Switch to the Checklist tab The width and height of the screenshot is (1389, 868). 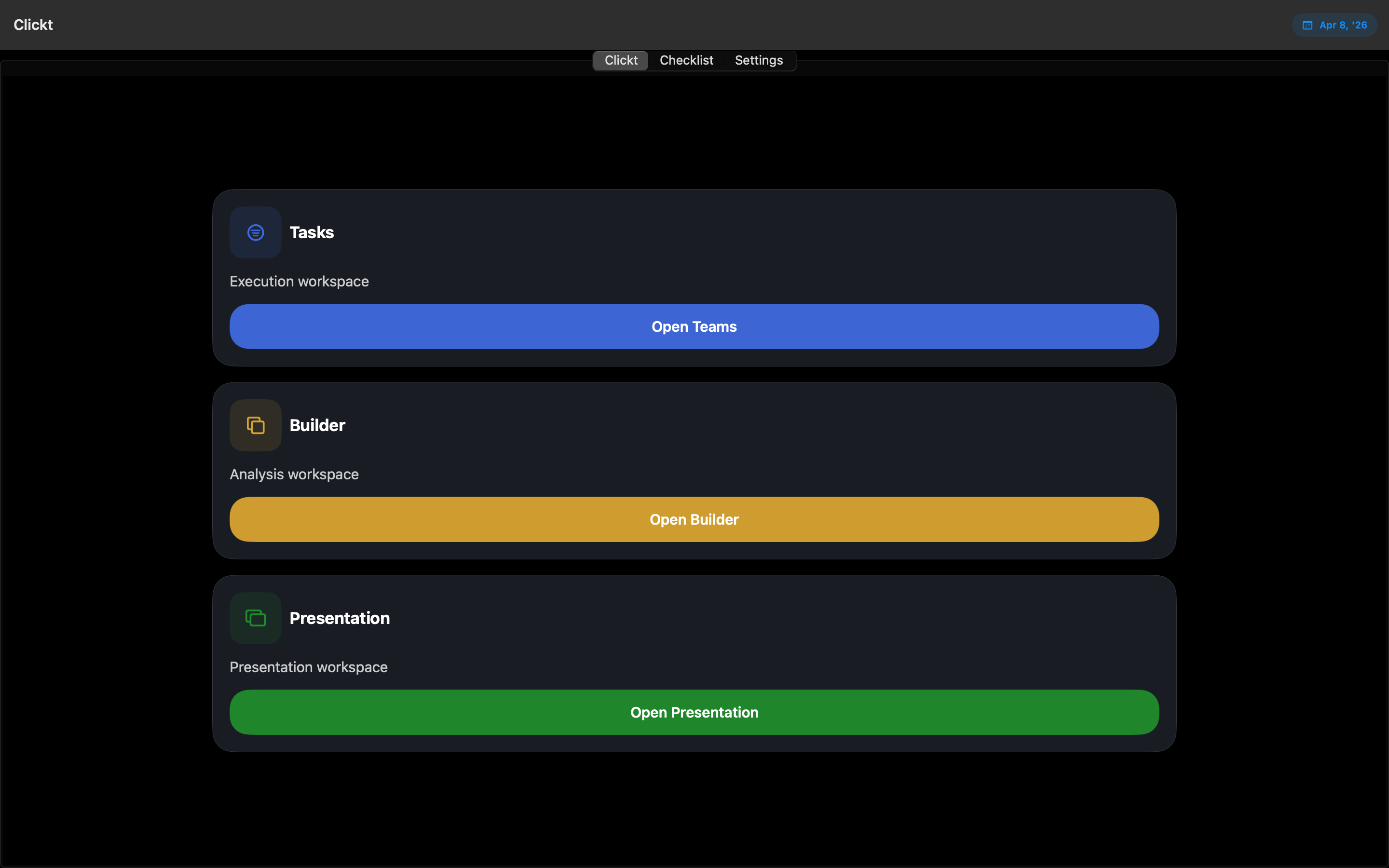[x=686, y=60]
